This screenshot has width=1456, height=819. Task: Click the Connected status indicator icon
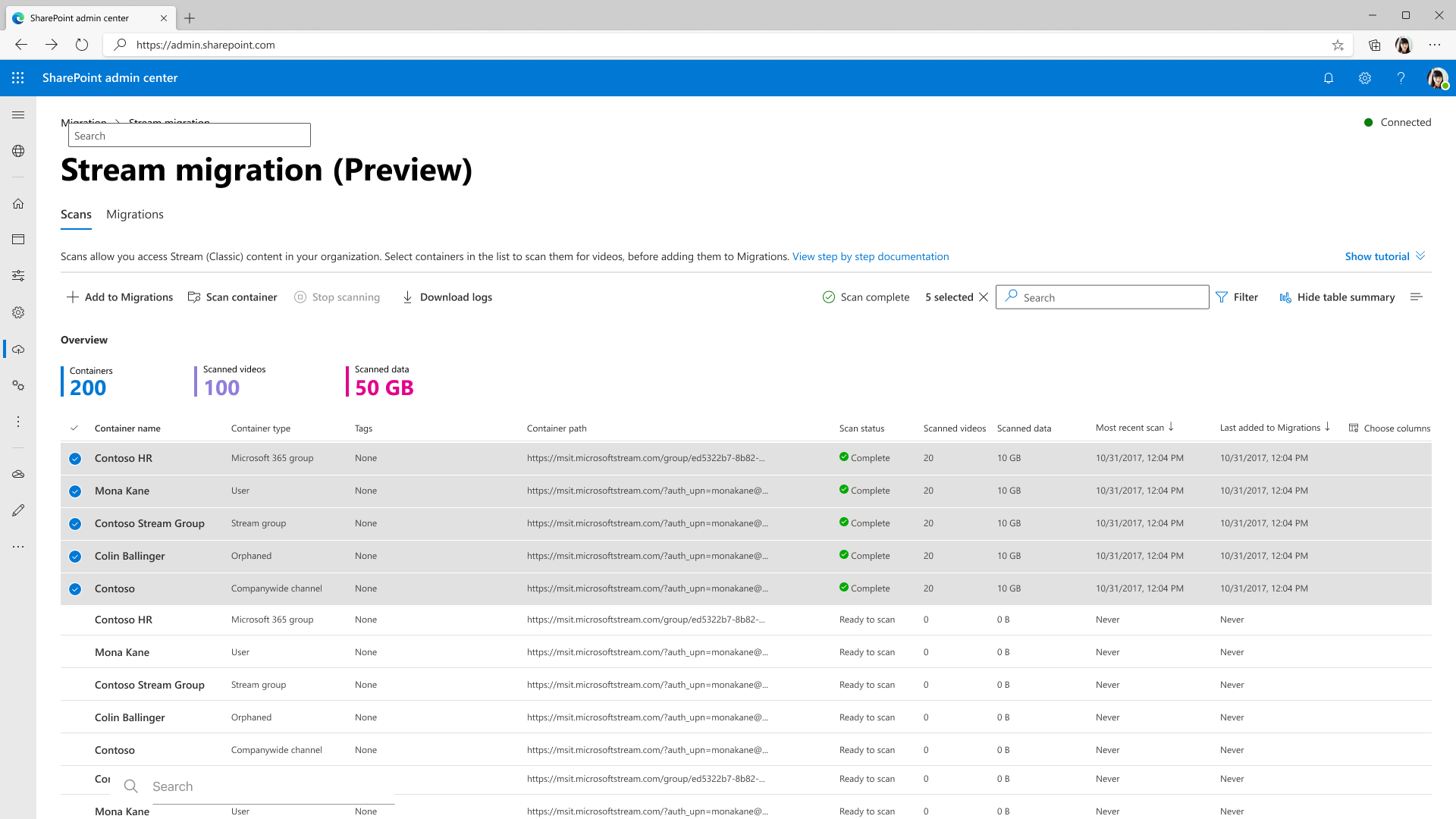pos(1367,122)
